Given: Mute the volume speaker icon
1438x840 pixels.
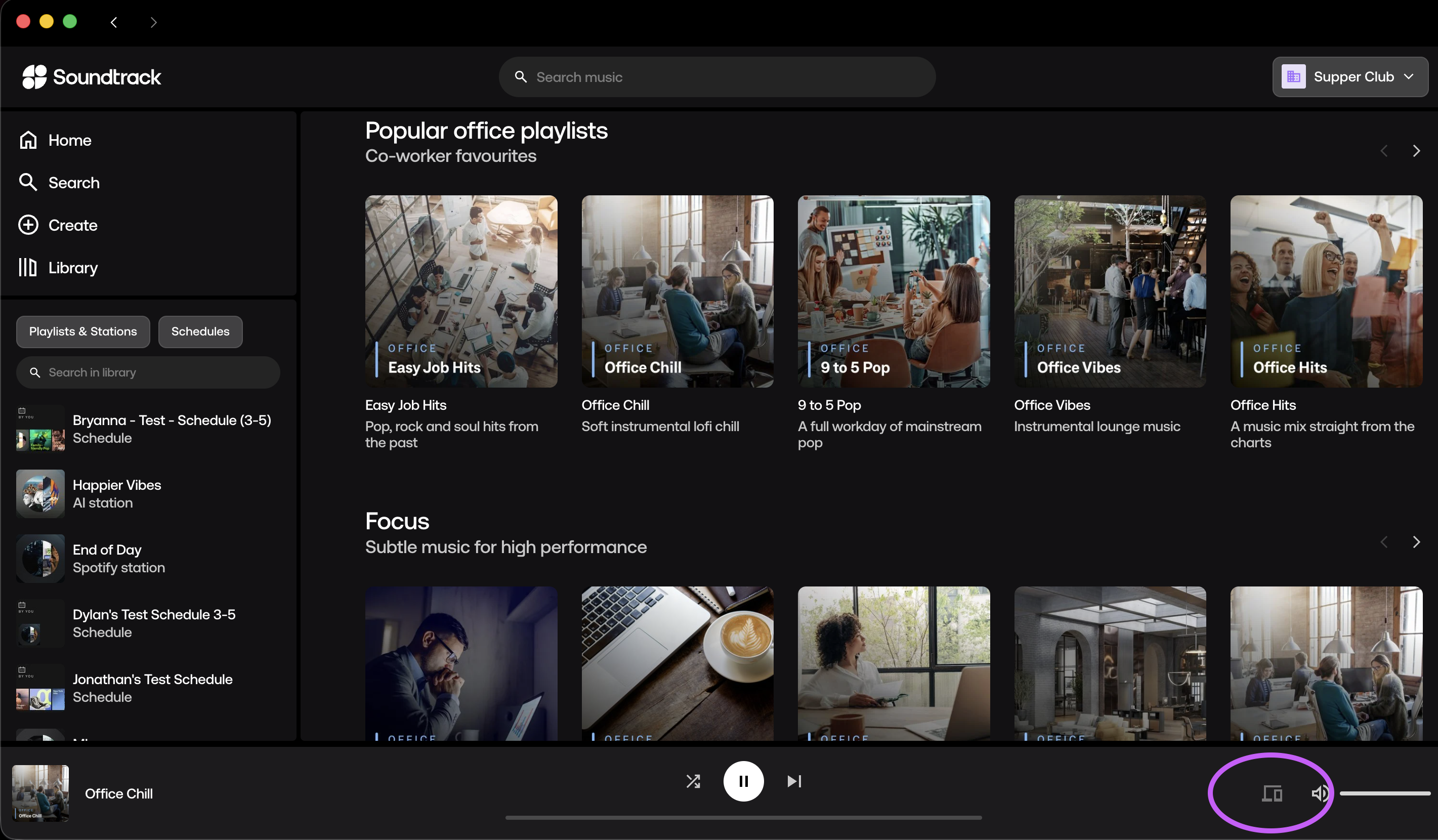Looking at the screenshot, I should coord(1319,793).
